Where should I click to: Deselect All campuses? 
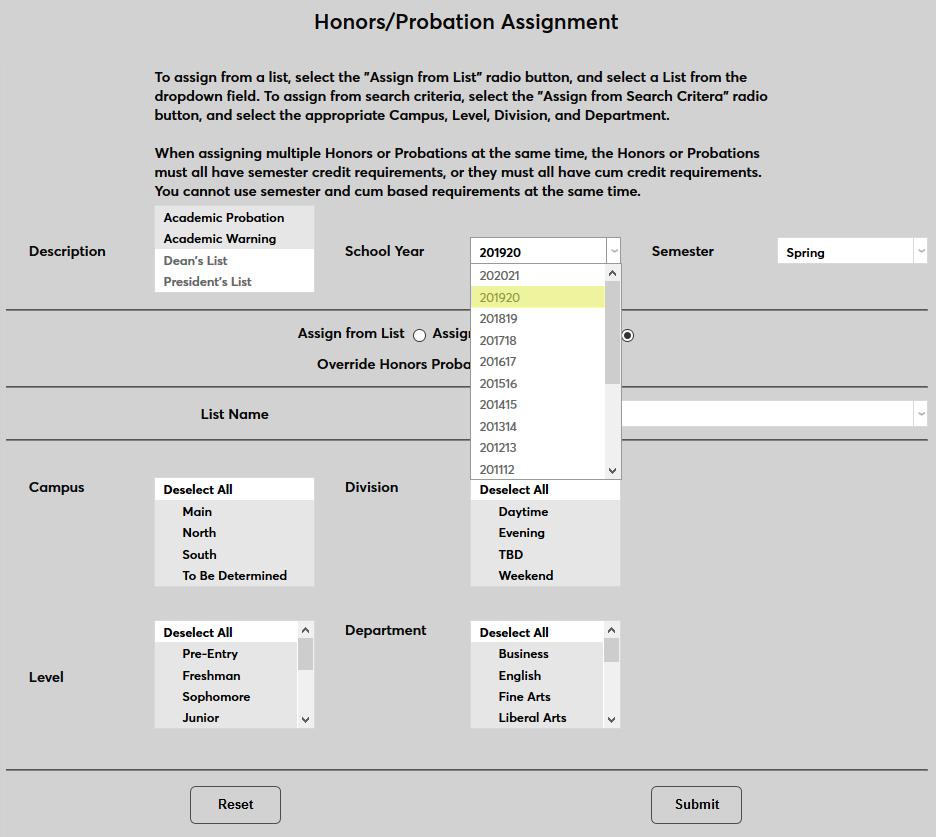click(x=197, y=488)
